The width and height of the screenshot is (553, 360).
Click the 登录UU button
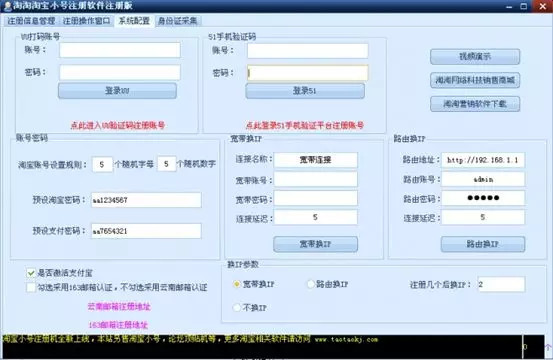pos(117,91)
